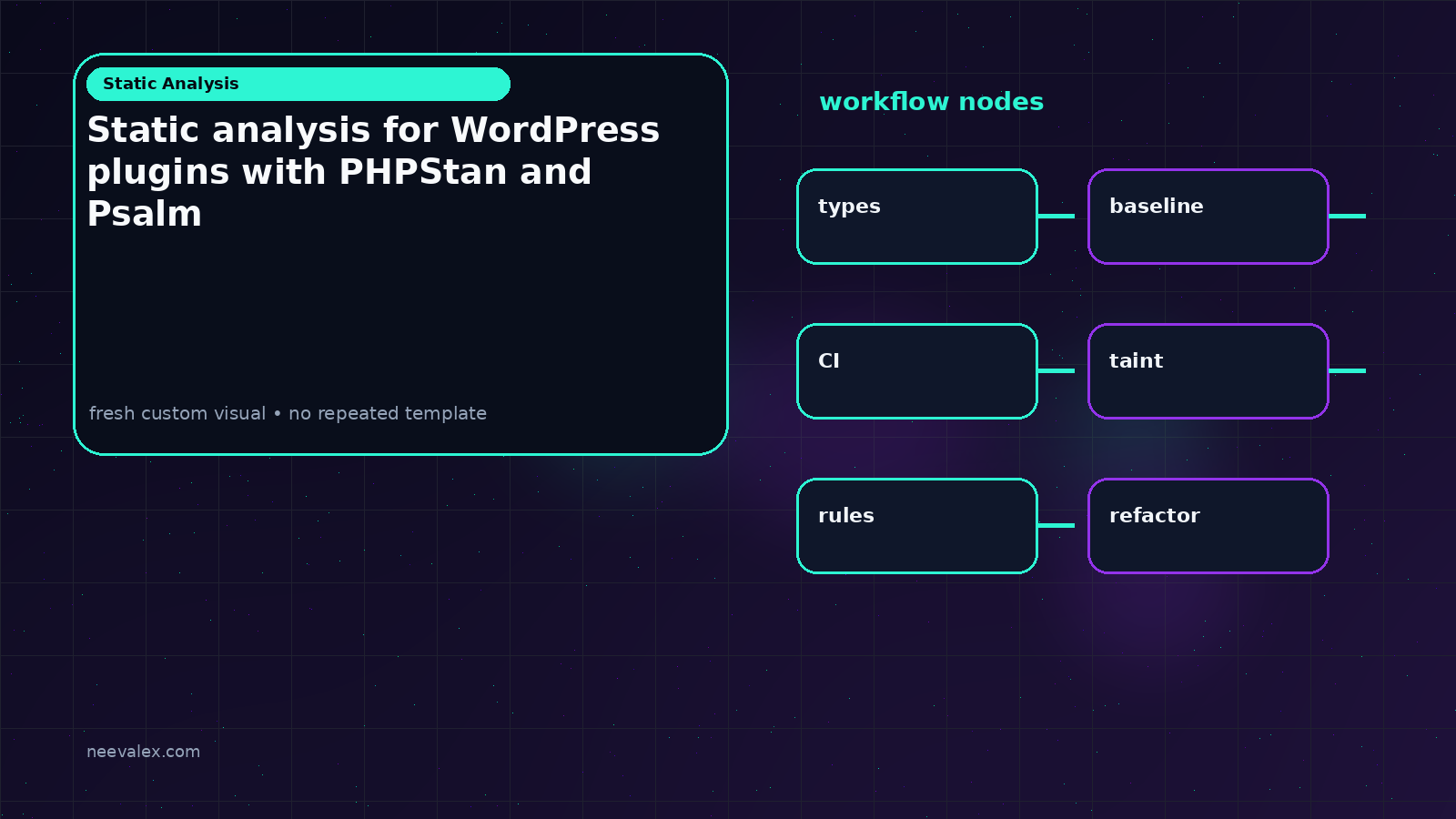Click the fresh custom visual caption
The height and width of the screenshot is (819, 1456).
tap(288, 413)
